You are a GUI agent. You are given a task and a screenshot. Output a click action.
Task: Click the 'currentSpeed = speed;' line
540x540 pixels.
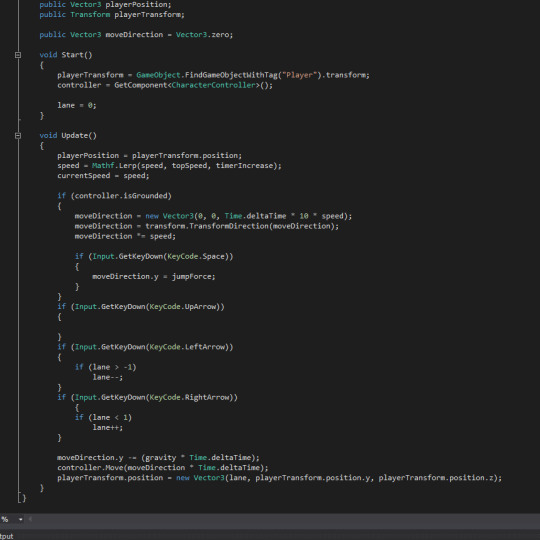[x=103, y=176]
